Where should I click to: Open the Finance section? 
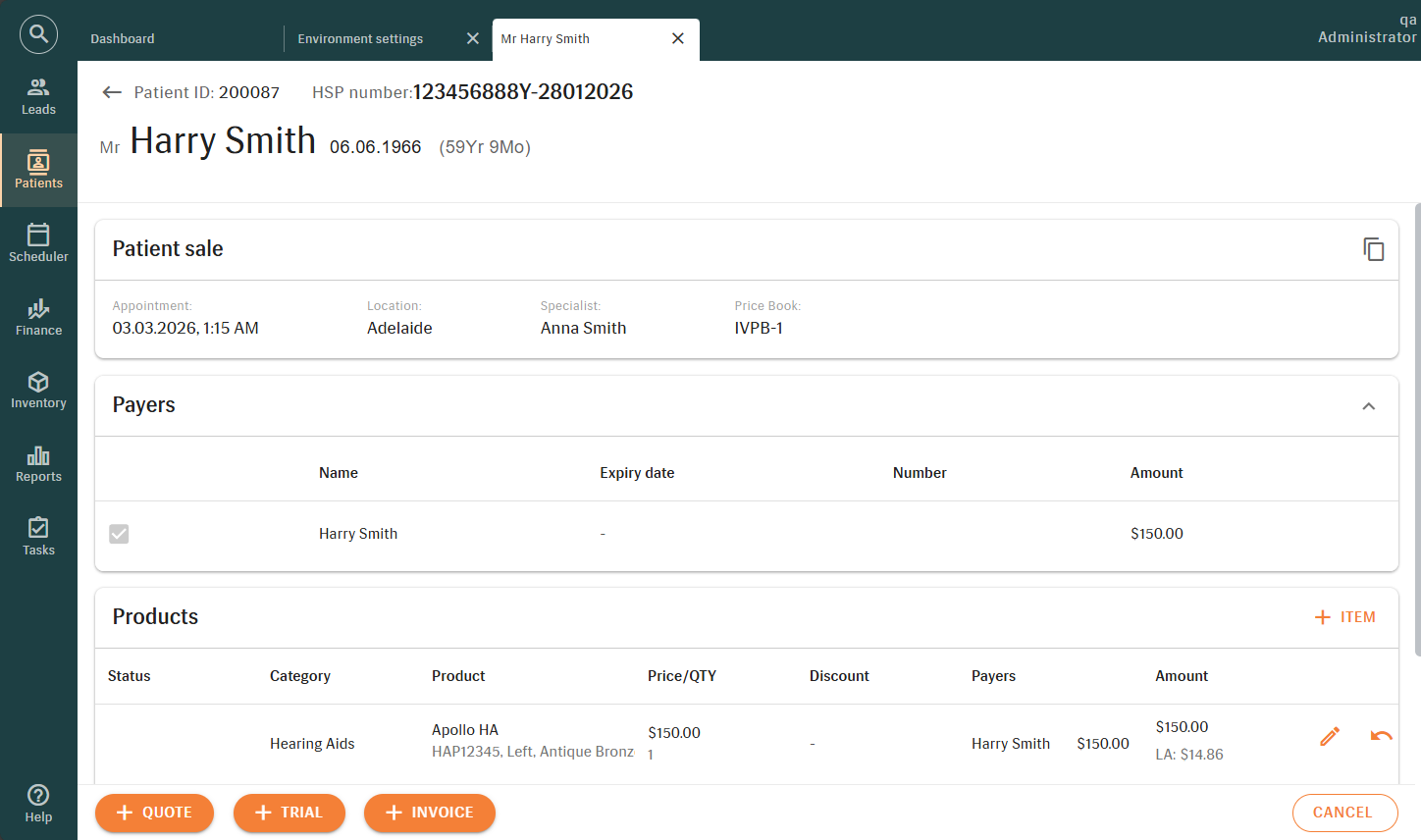[38, 317]
